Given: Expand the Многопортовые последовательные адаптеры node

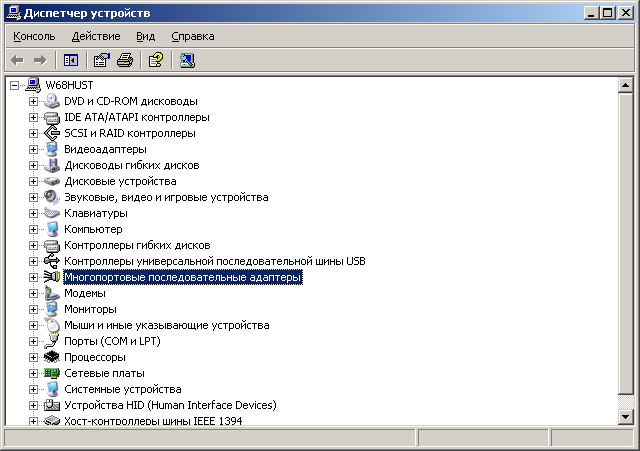Looking at the screenshot, I should pyautogui.click(x=33, y=277).
